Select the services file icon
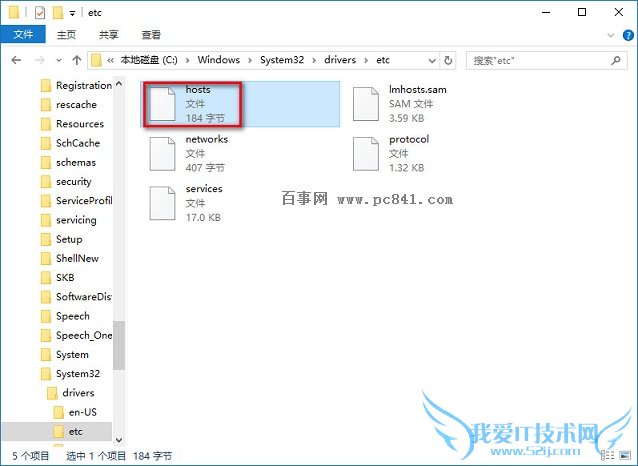Image resolution: width=638 pixels, height=466 pixels. [x=162, y=203]
